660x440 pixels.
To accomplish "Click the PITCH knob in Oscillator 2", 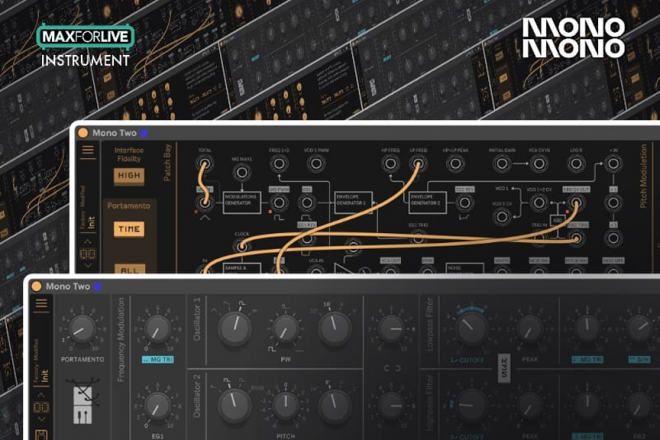I will coord(285,406).
